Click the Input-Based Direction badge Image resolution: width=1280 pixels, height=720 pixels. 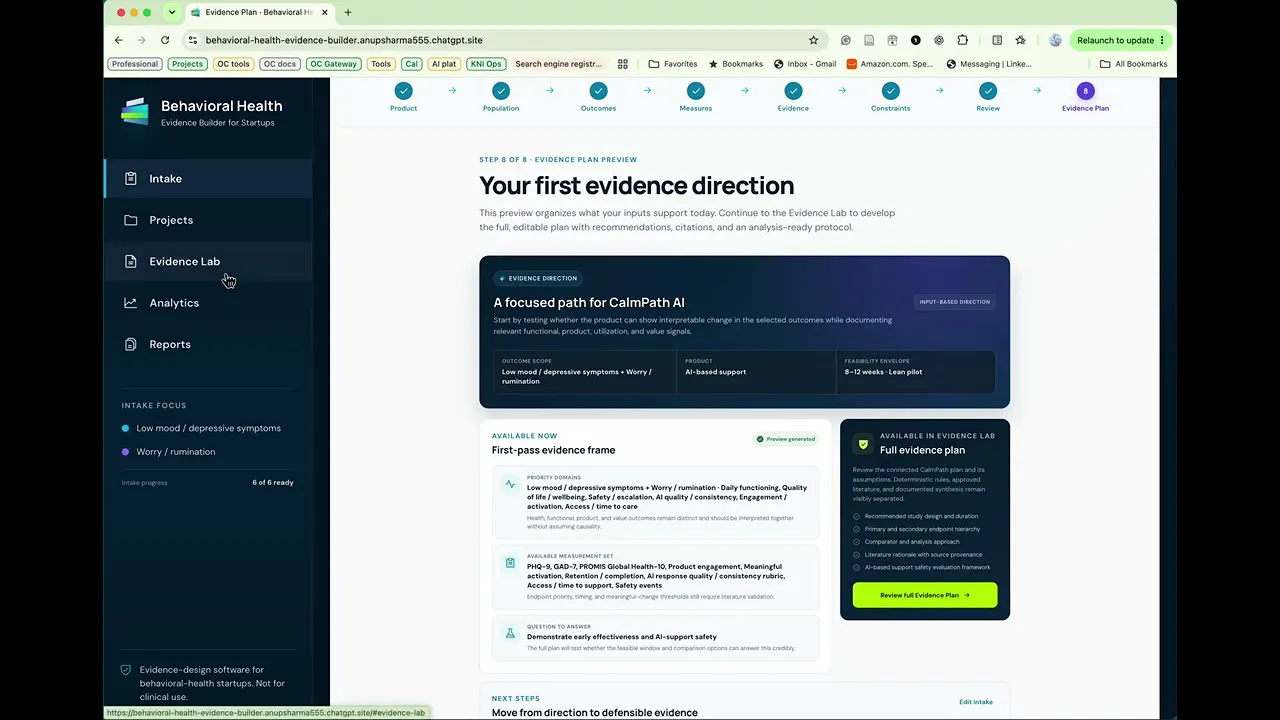coord(955,302)
